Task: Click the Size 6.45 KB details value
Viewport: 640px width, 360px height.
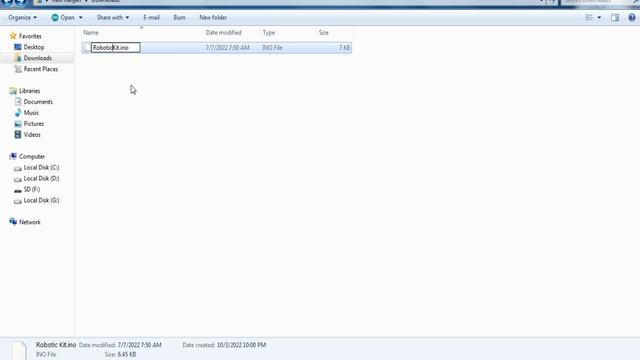Action: (x=127, y=354)
